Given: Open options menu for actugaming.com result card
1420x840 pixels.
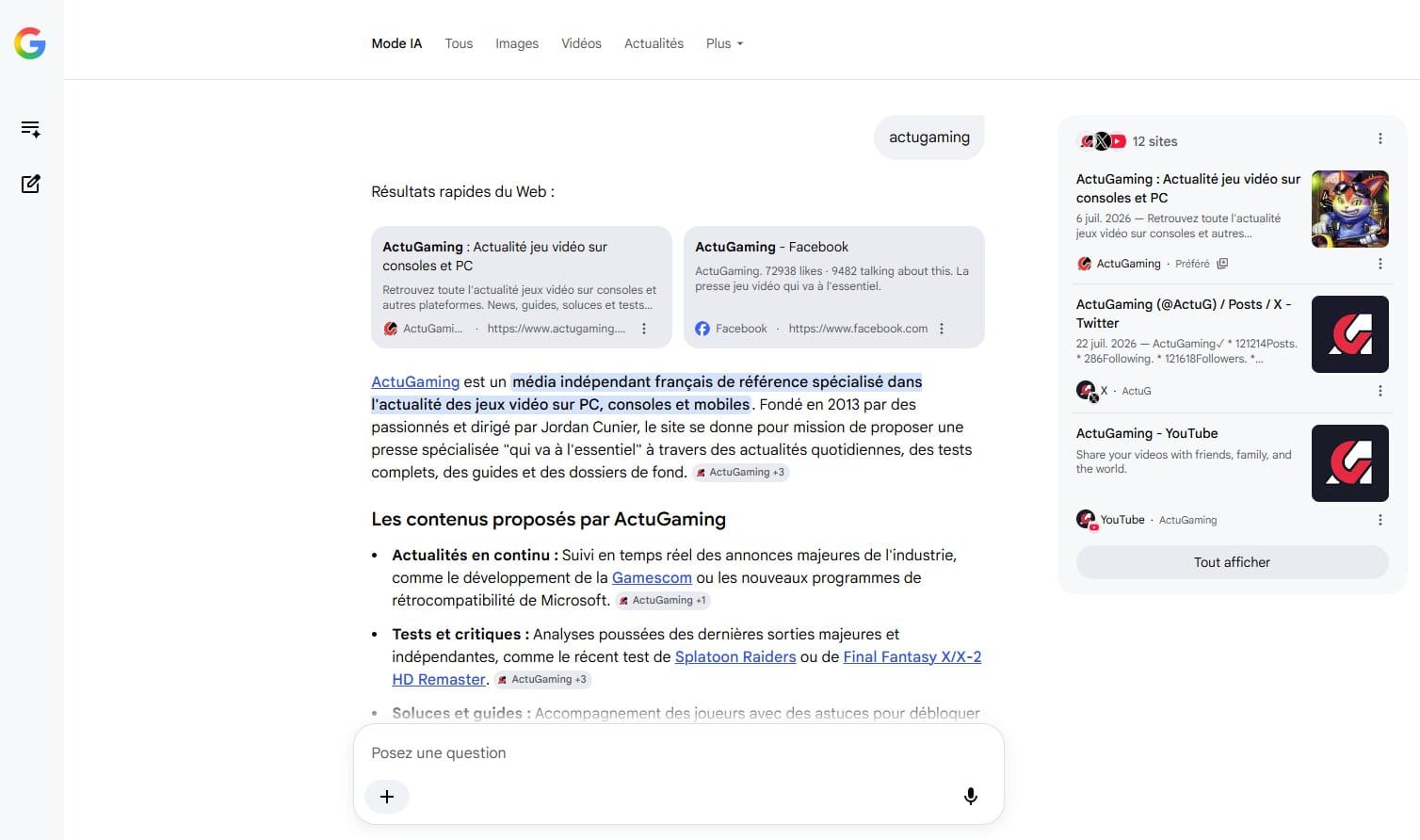Looking at the screenshot, I should (644, 329).
